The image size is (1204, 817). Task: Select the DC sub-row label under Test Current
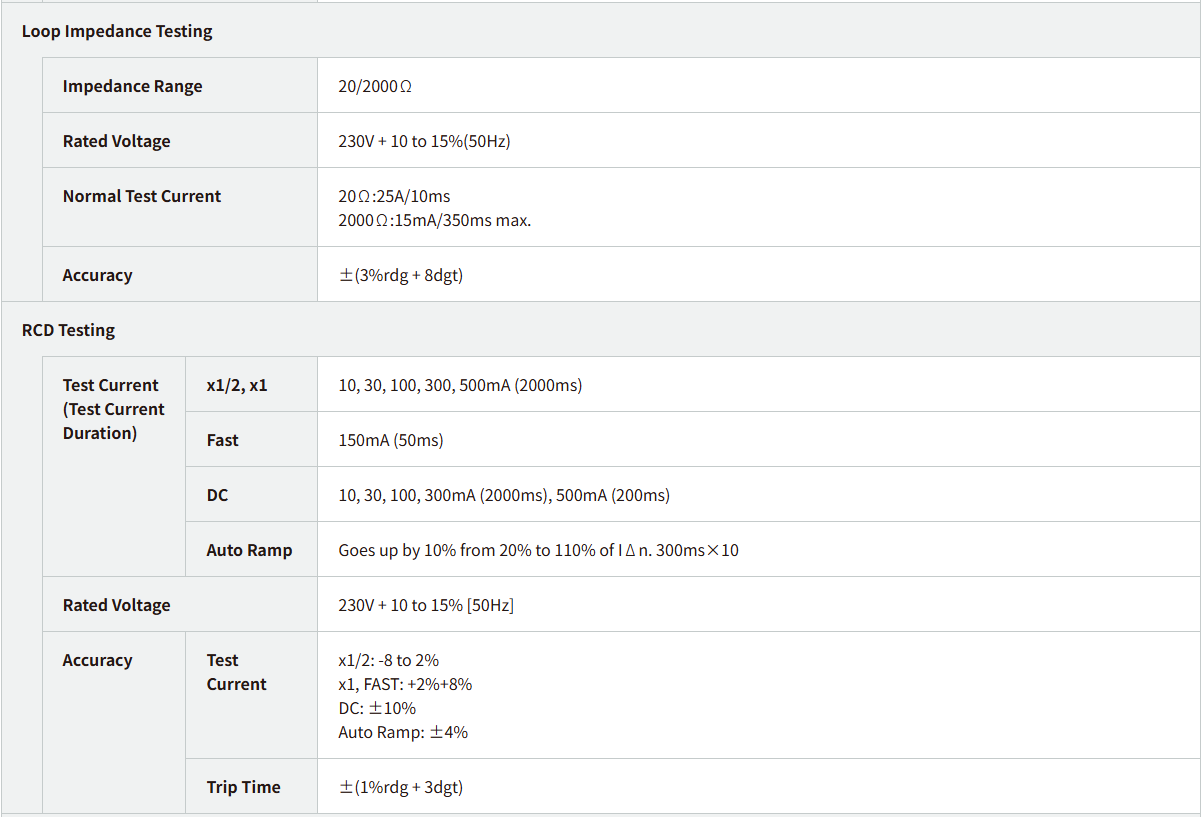click(x=217, y=495)
